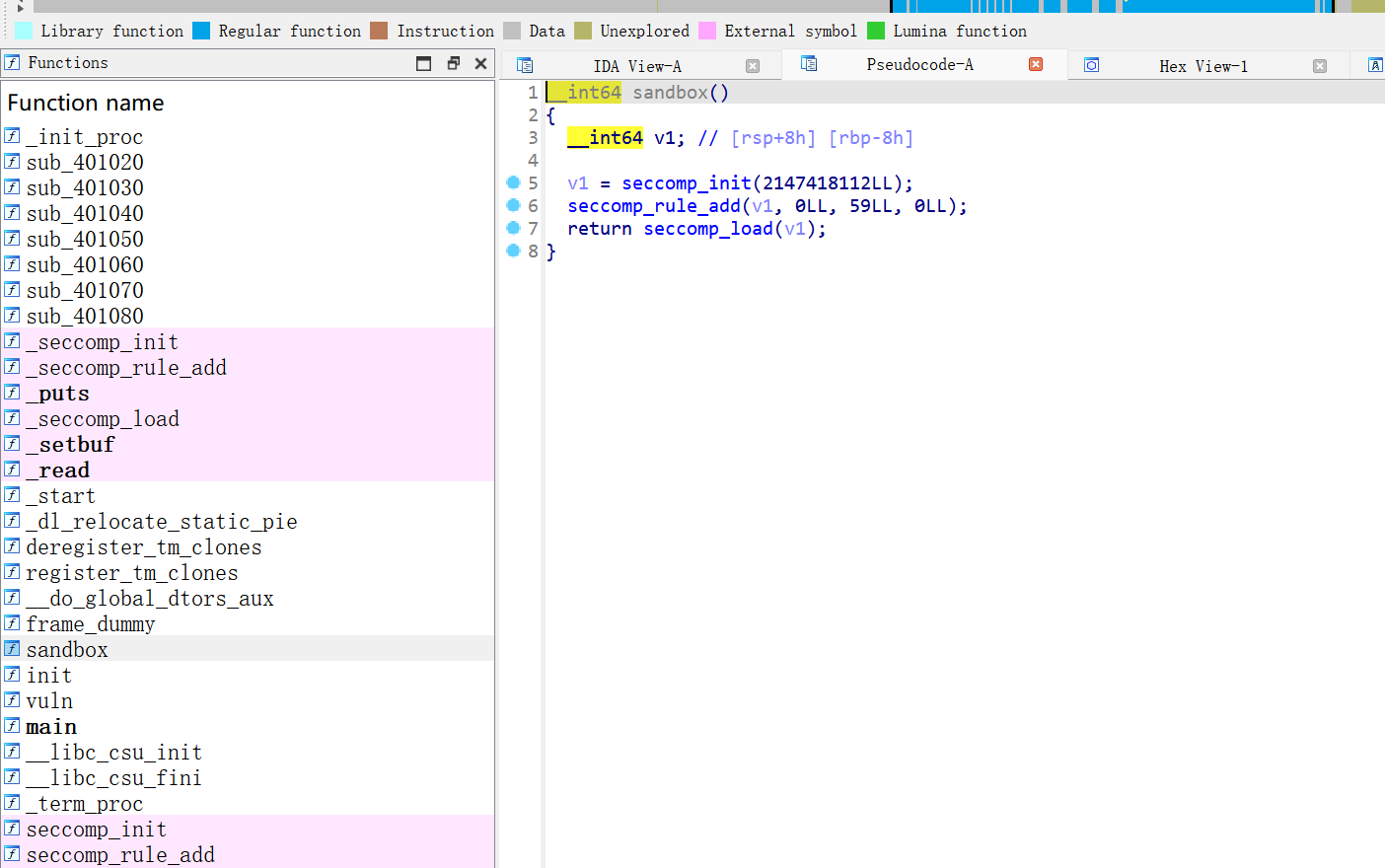Screen dimensions: 1385x868
Task: Click seccomp_load call in the pseudocode
Action: pos(708,228)
